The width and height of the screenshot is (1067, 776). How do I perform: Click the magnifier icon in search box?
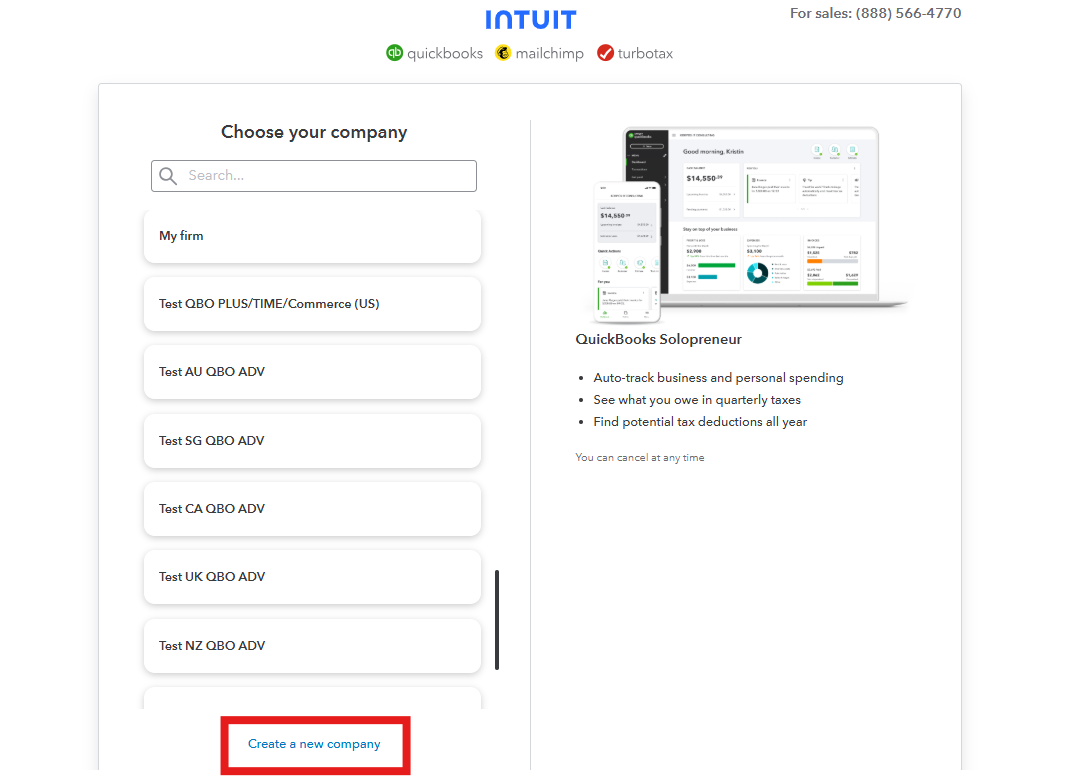point(168,176)
